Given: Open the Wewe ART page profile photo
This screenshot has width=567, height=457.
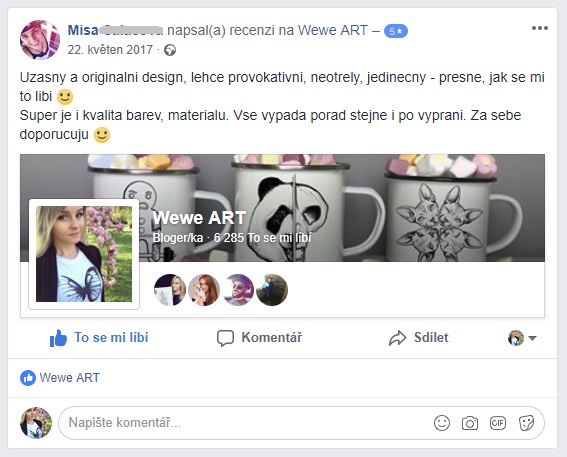Looking at the screenshot, I should [84, 254].
